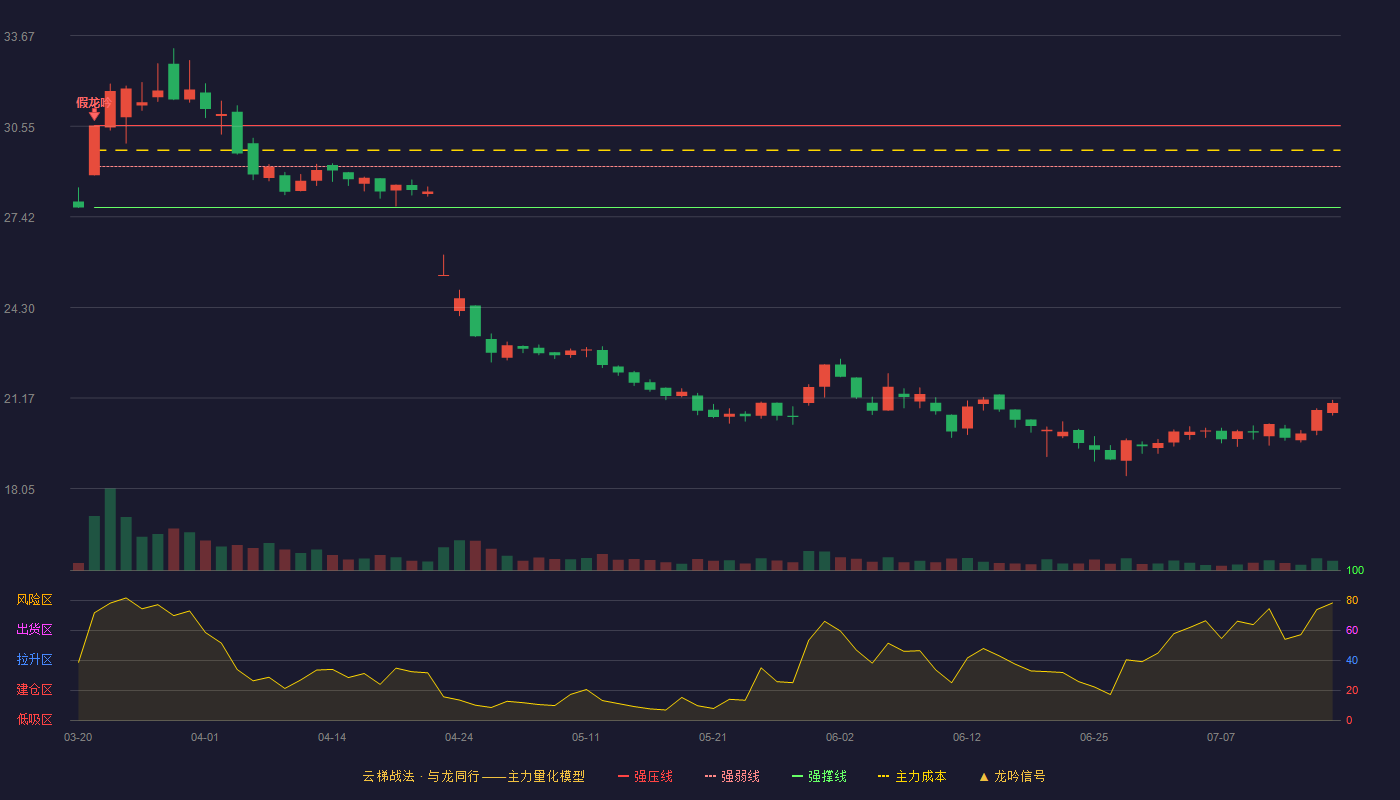The width and height of the screenshot is (1400, 800).
Task: Click the tall red candle under 假龙吟 marker
Action: tap(94, 150)
